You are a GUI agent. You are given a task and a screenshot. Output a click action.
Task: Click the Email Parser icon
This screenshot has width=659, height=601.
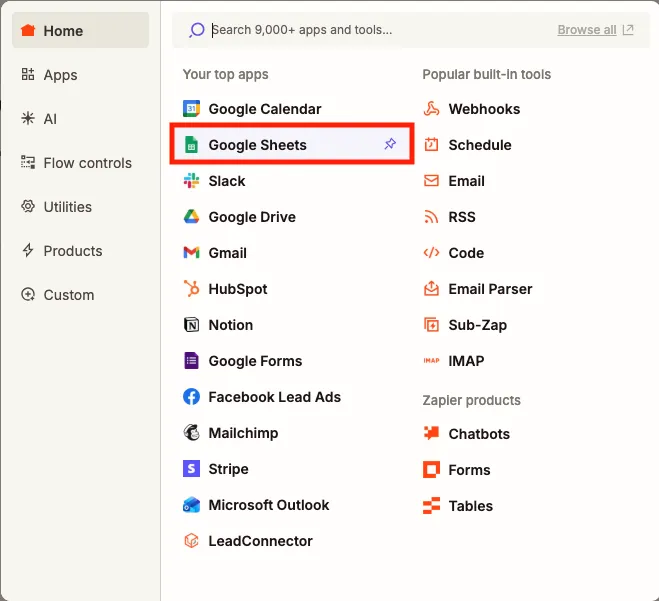(x=431, y=289)
